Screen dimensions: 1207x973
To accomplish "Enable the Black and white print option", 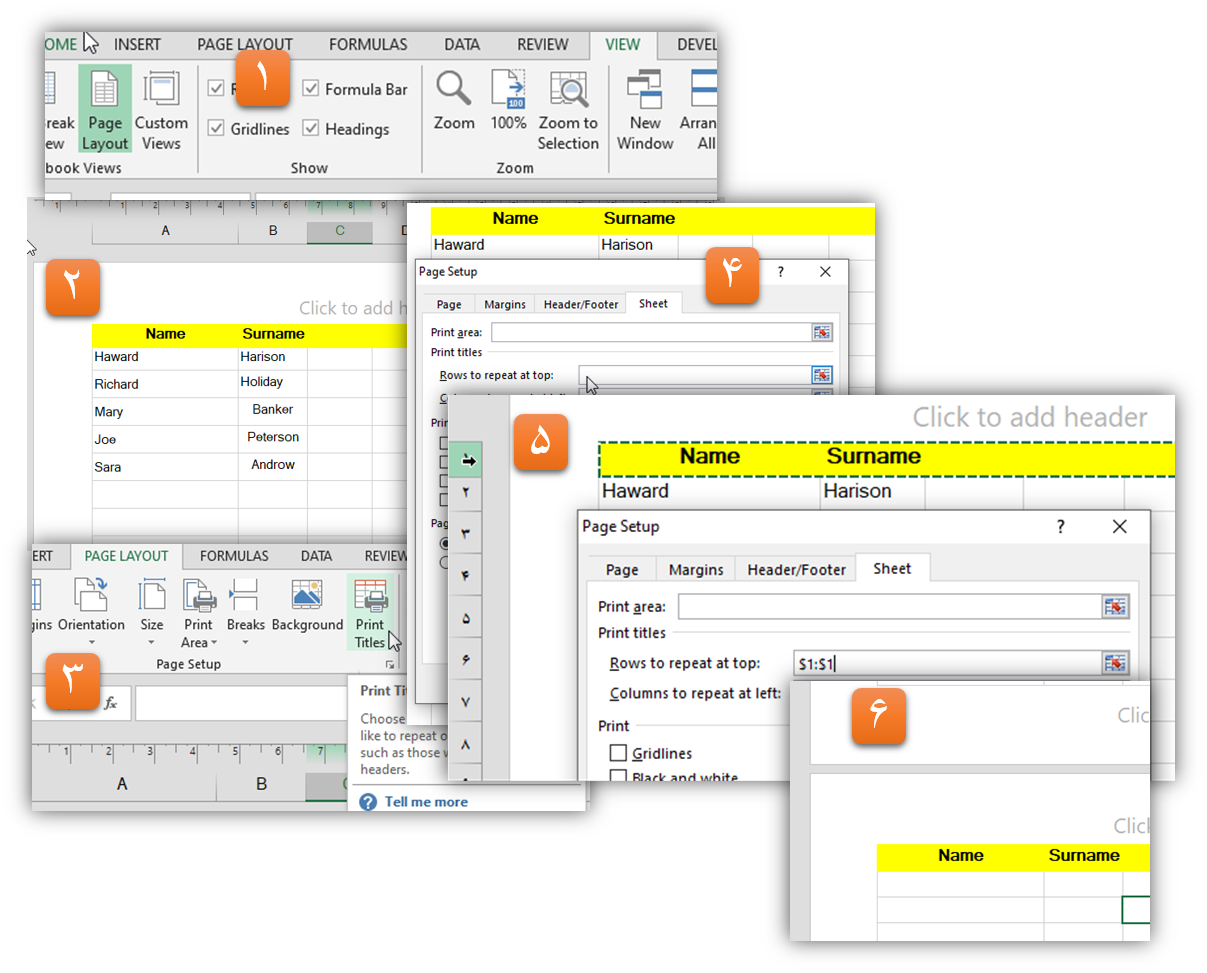I will 619,776.
